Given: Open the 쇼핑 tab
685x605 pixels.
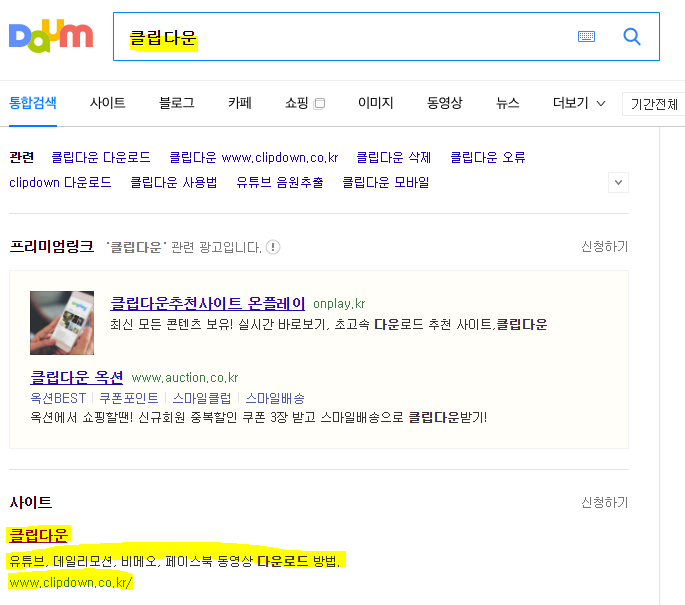Looking at the screenshot, I should click(x=297, y=103).
